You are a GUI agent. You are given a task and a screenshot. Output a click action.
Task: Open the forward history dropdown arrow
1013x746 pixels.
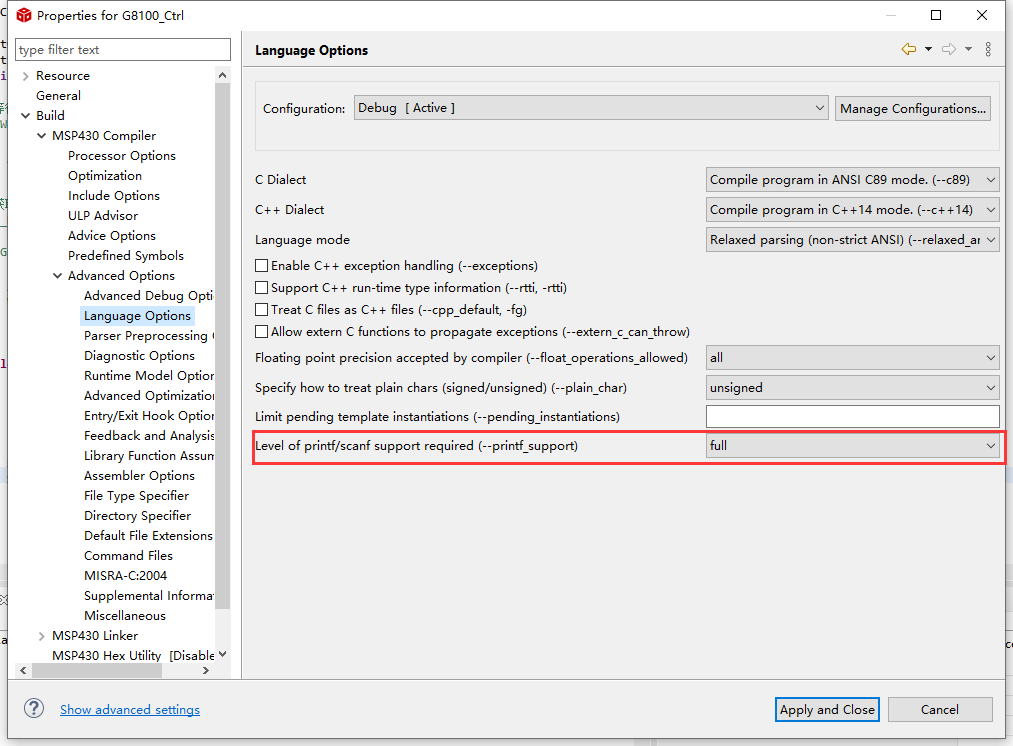[x=968, y=49]
